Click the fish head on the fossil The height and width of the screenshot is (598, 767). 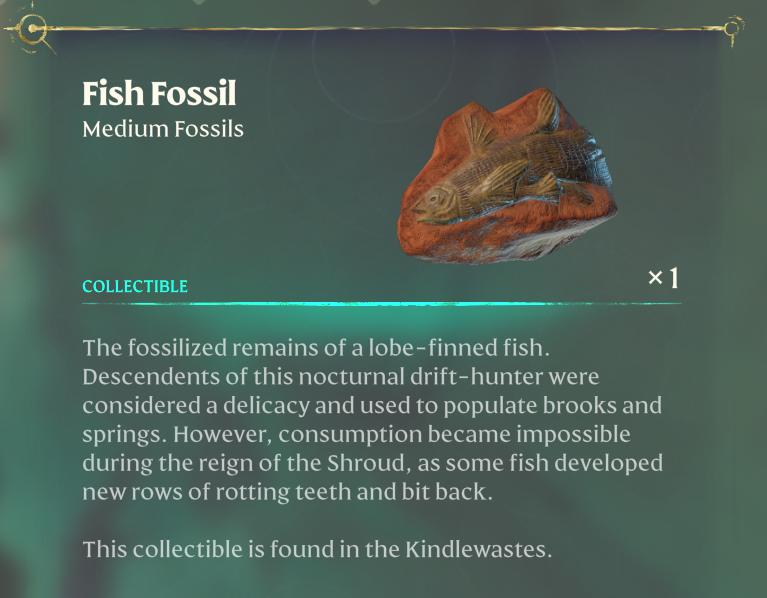[436, 202]
